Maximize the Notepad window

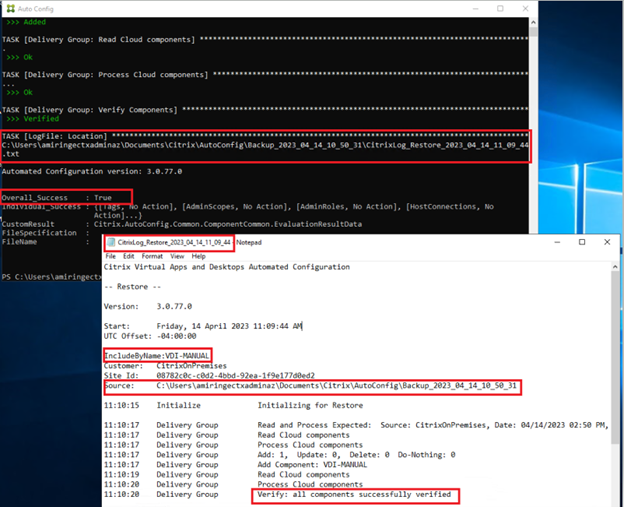click(x=582, y=242)
